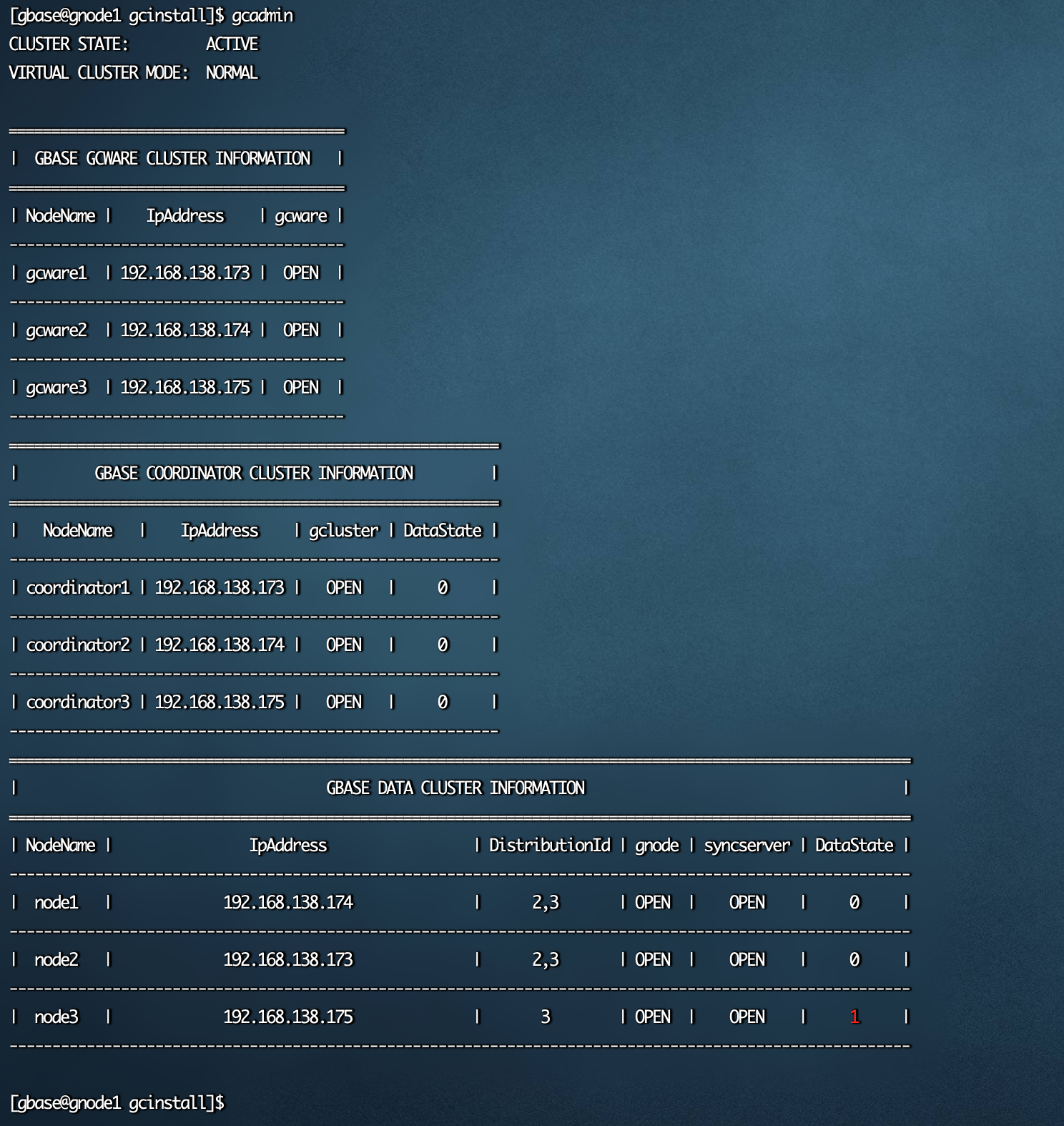Viewport: 1064px width, 1126px height.
Task: Click the gcluster OPEN status for coordinator2
Action: click(344, 645)
